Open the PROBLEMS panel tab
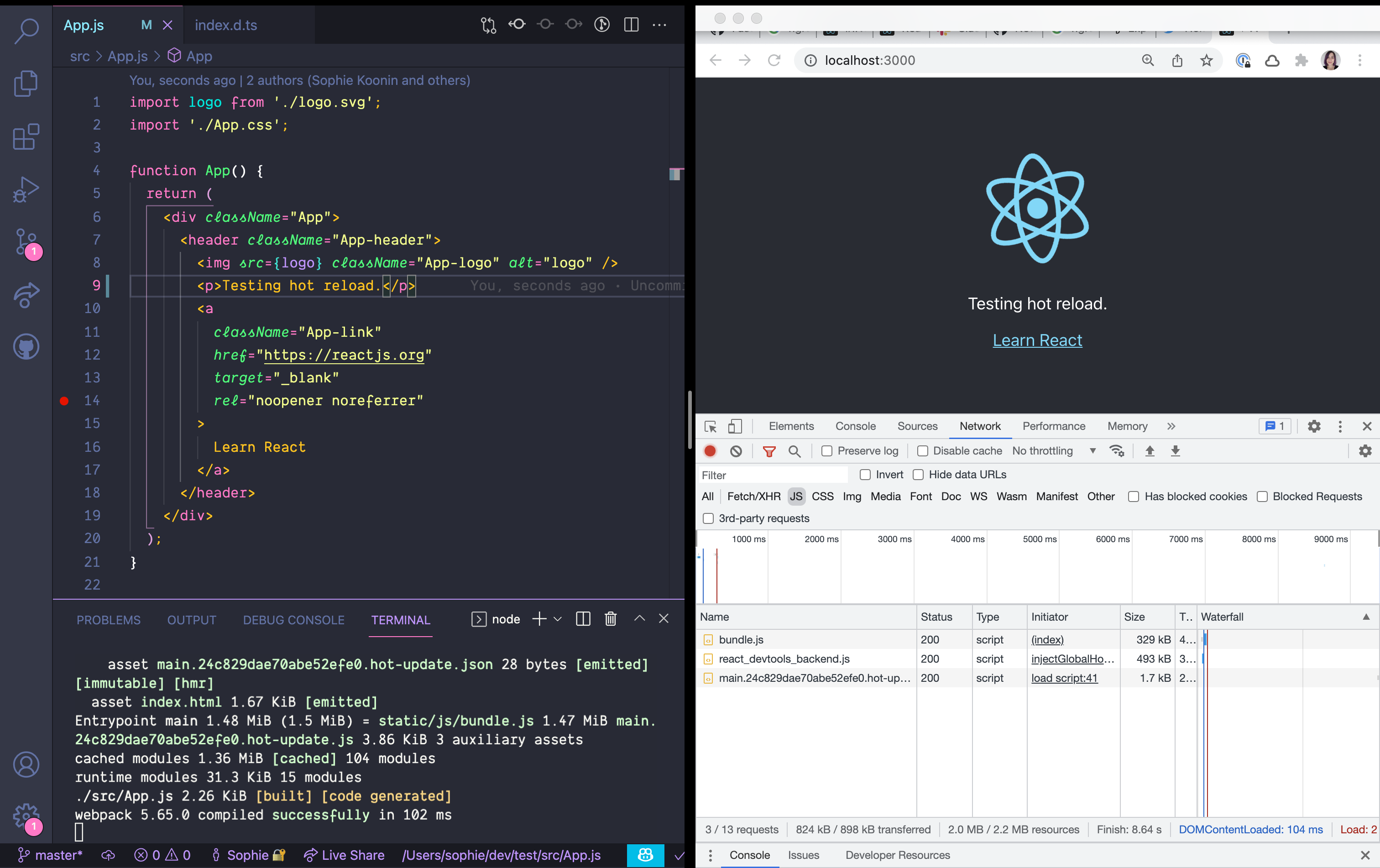 point(108,620)
